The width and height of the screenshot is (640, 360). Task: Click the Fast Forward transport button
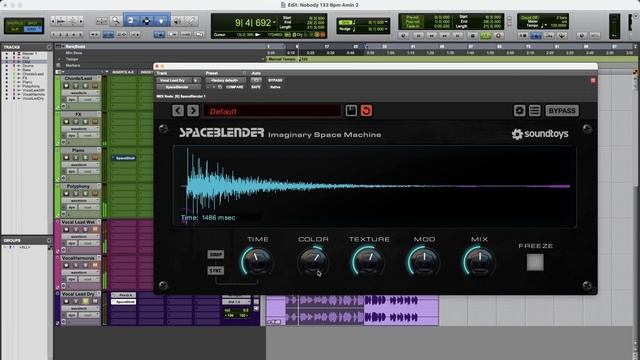coord(445,36)
